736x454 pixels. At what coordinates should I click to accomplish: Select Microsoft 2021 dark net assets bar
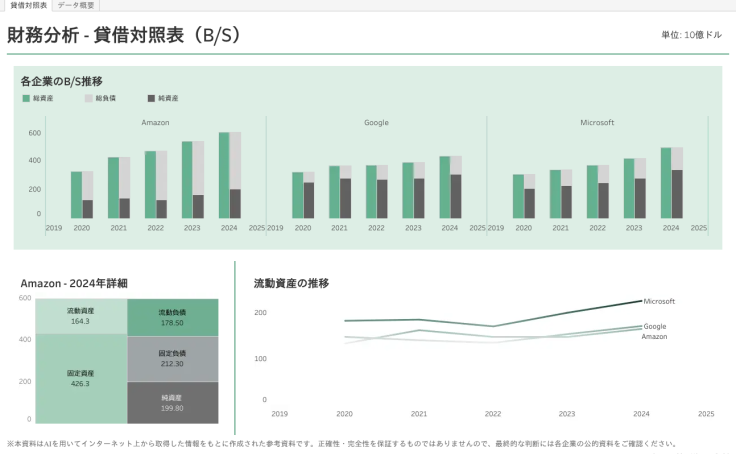[x=567, y=202]
